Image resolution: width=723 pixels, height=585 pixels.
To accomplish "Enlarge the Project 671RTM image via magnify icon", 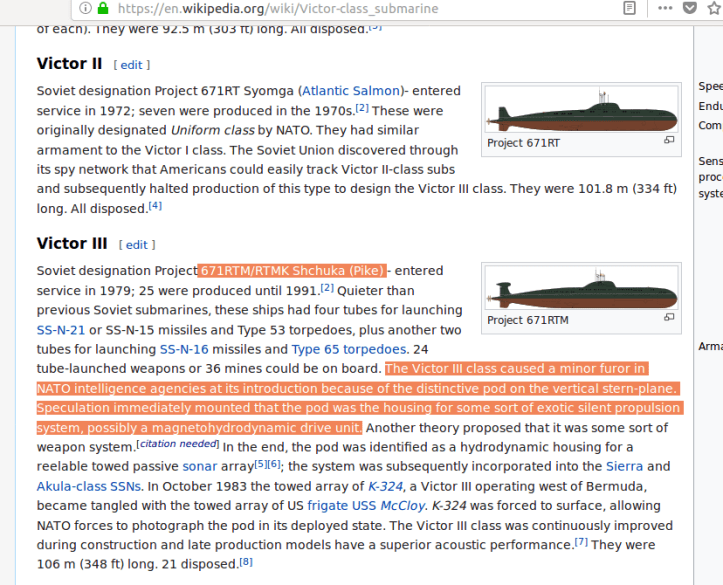I will 669,320.
